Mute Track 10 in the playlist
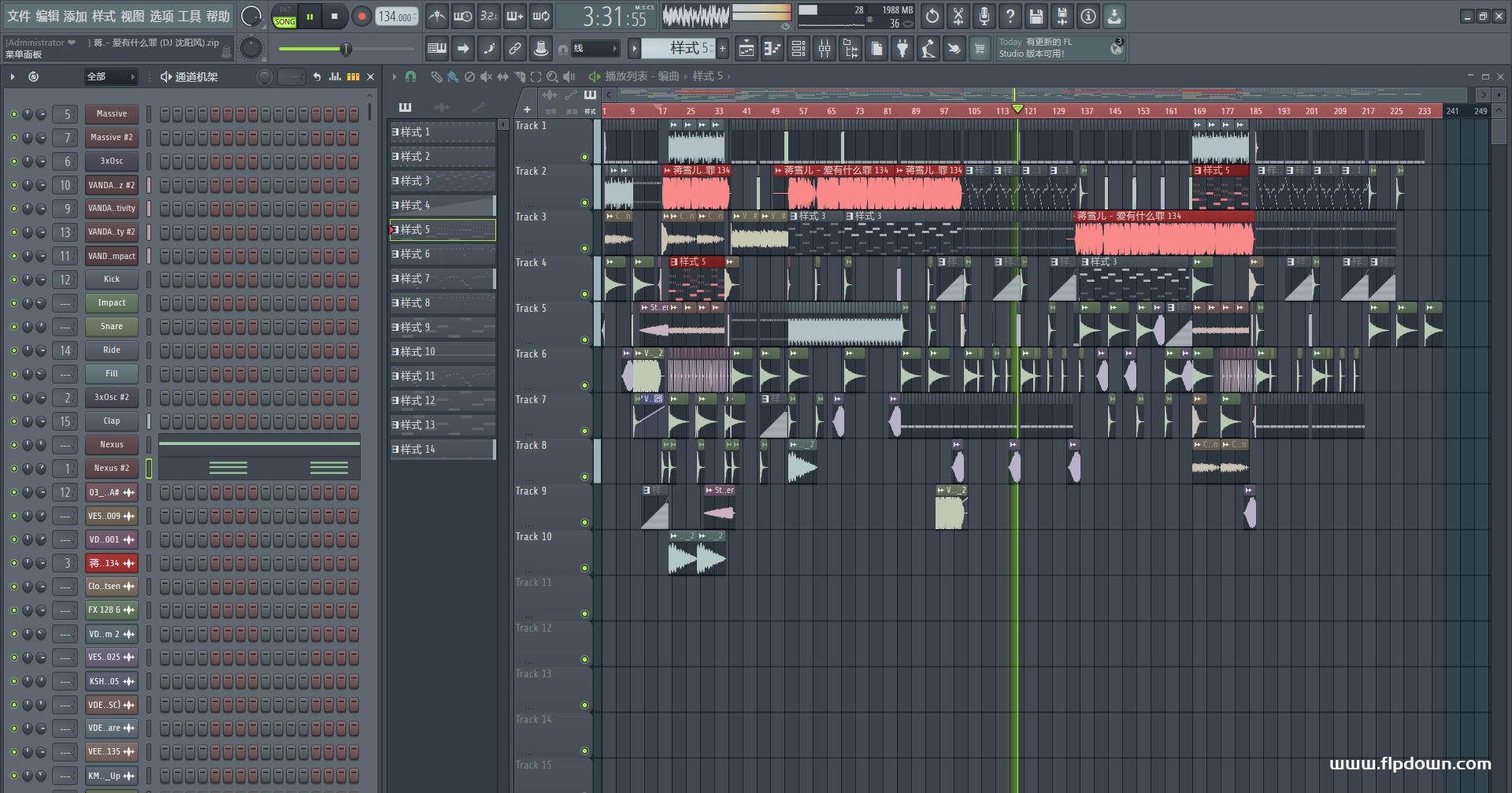The width and height of the screenshot is (1512, 793). (584, 568)
